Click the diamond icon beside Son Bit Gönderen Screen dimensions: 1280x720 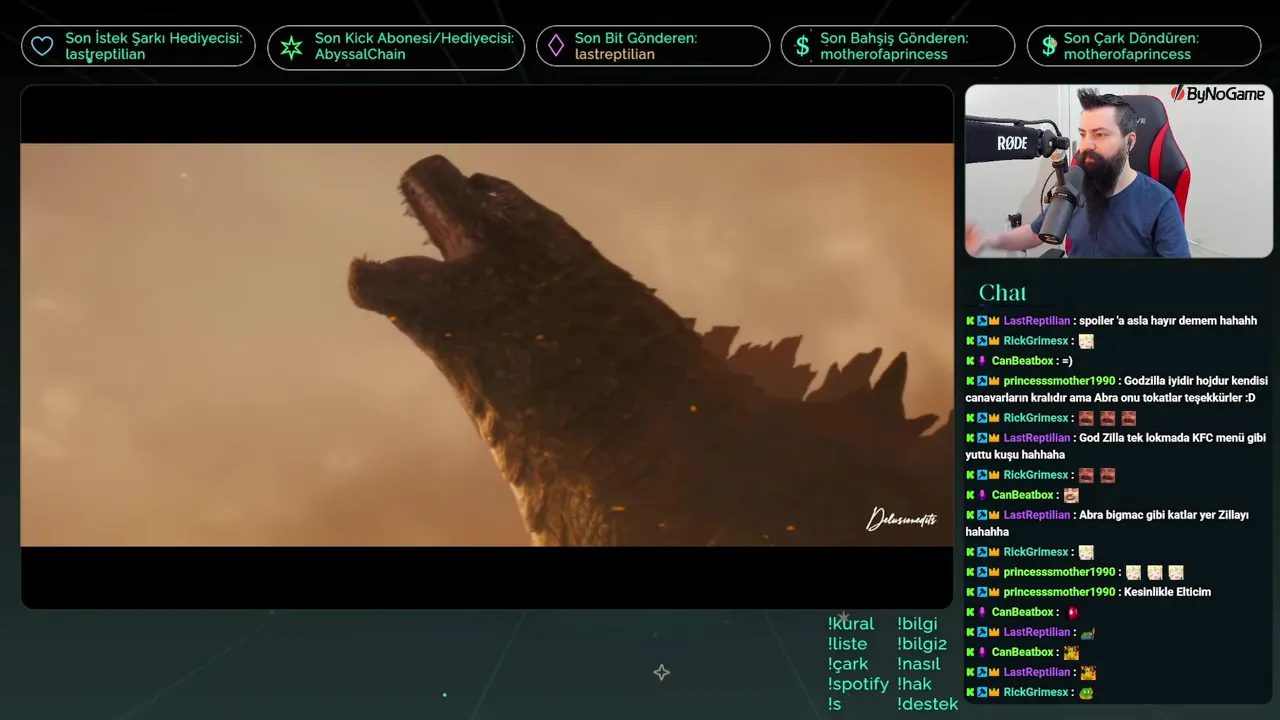coord(556,46)
